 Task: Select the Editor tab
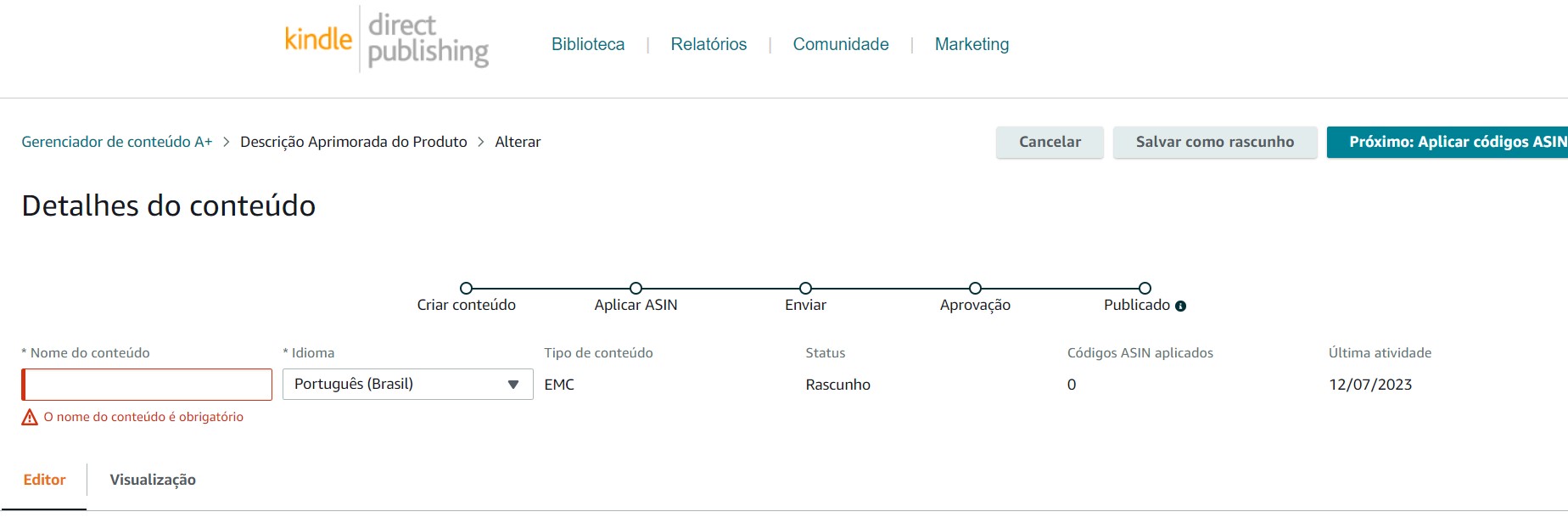(x=45, y=479)
